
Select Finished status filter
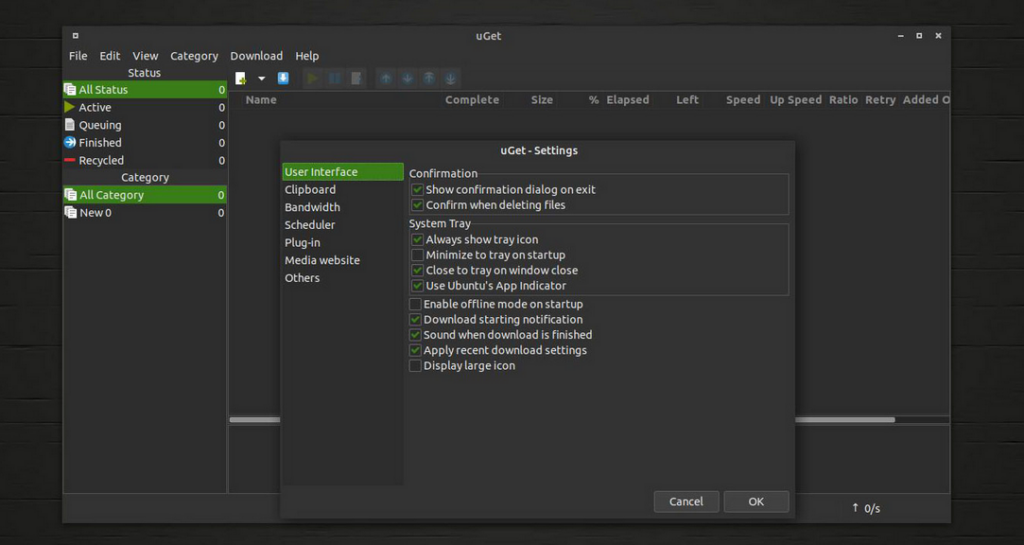[x=145, y=142]
